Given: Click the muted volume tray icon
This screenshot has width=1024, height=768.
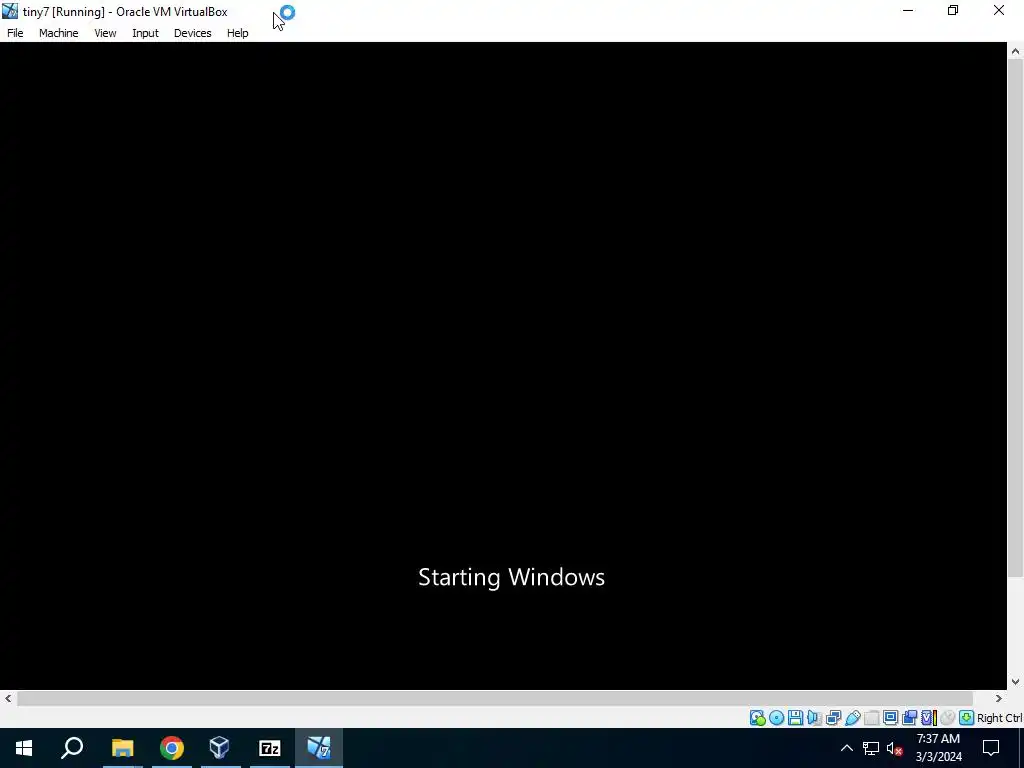Looking at the screenshot, I should pos(895,748).
